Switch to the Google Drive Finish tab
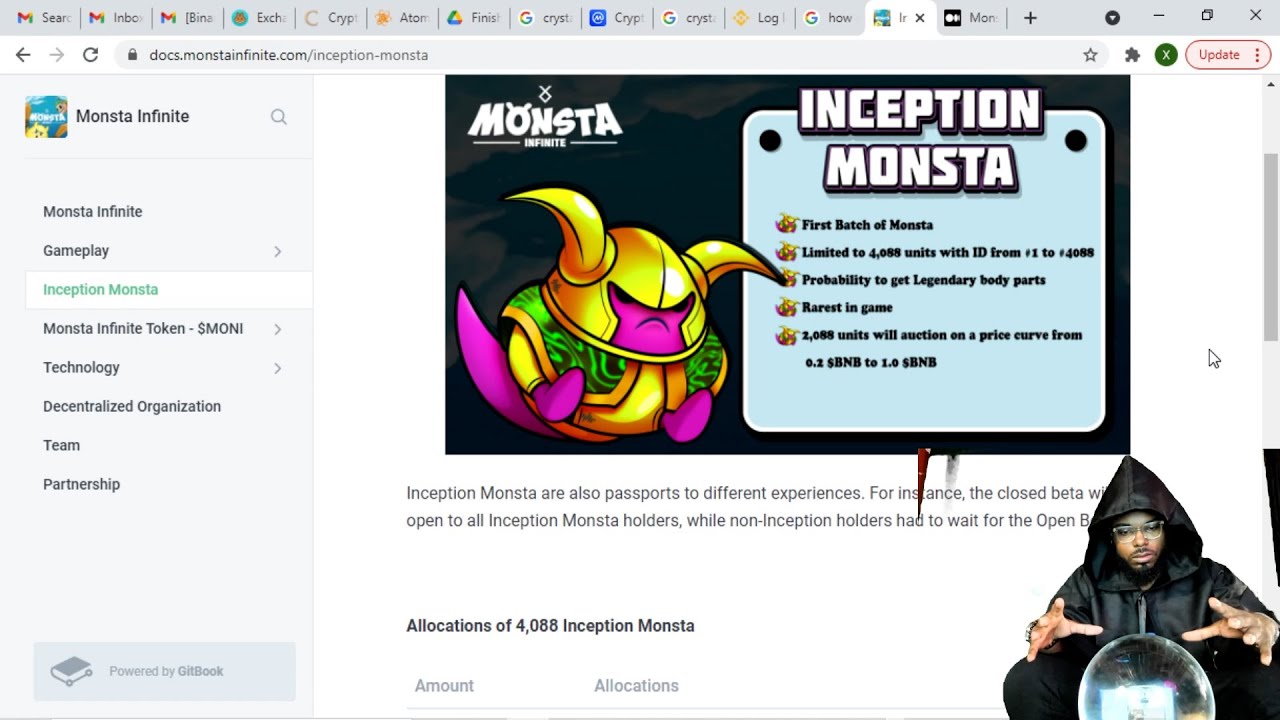Viewport: 1280px width, 720px height. [x=474, y=18]
